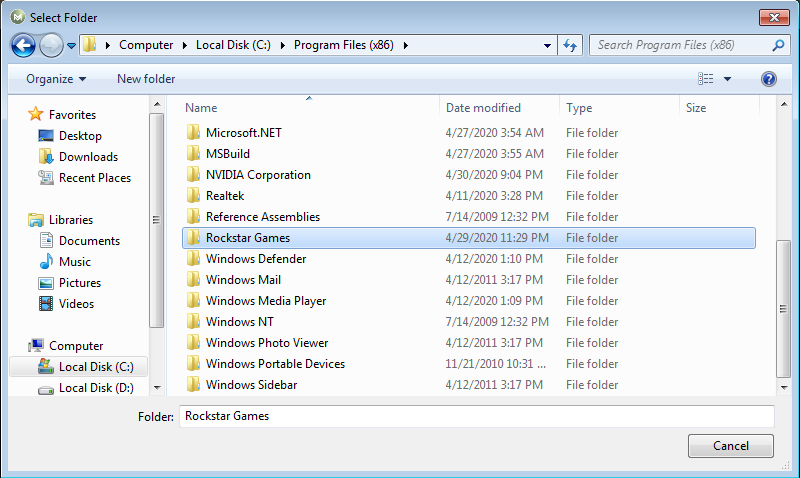Click the navigation pane scrollbar thumb
This screenshot has width=800, height=478.
(157, 220)
